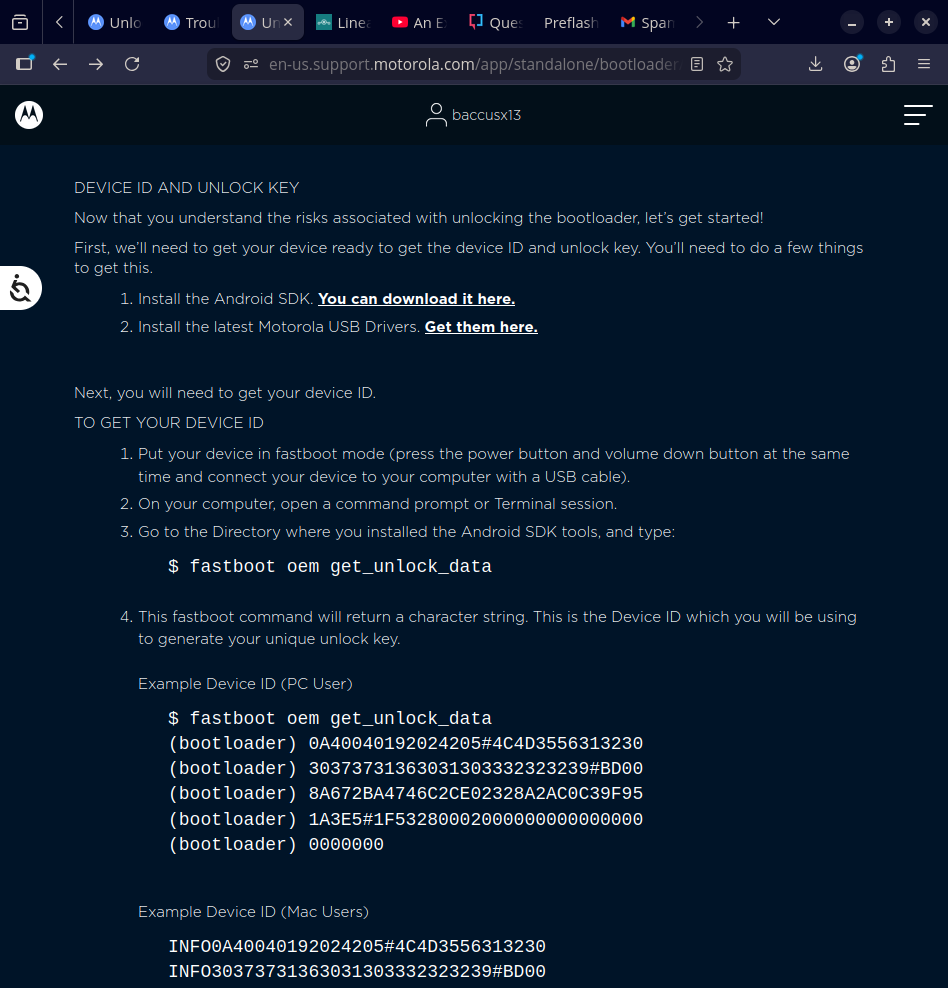Open a new tab with plus button
The width and height of the screenshot is (948, 988).
pos(733,23)
